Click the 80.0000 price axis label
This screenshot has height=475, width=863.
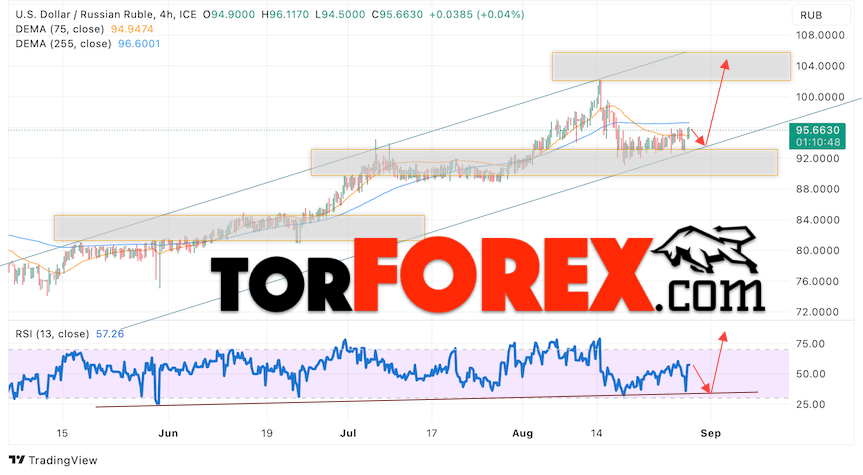[820, 250]
